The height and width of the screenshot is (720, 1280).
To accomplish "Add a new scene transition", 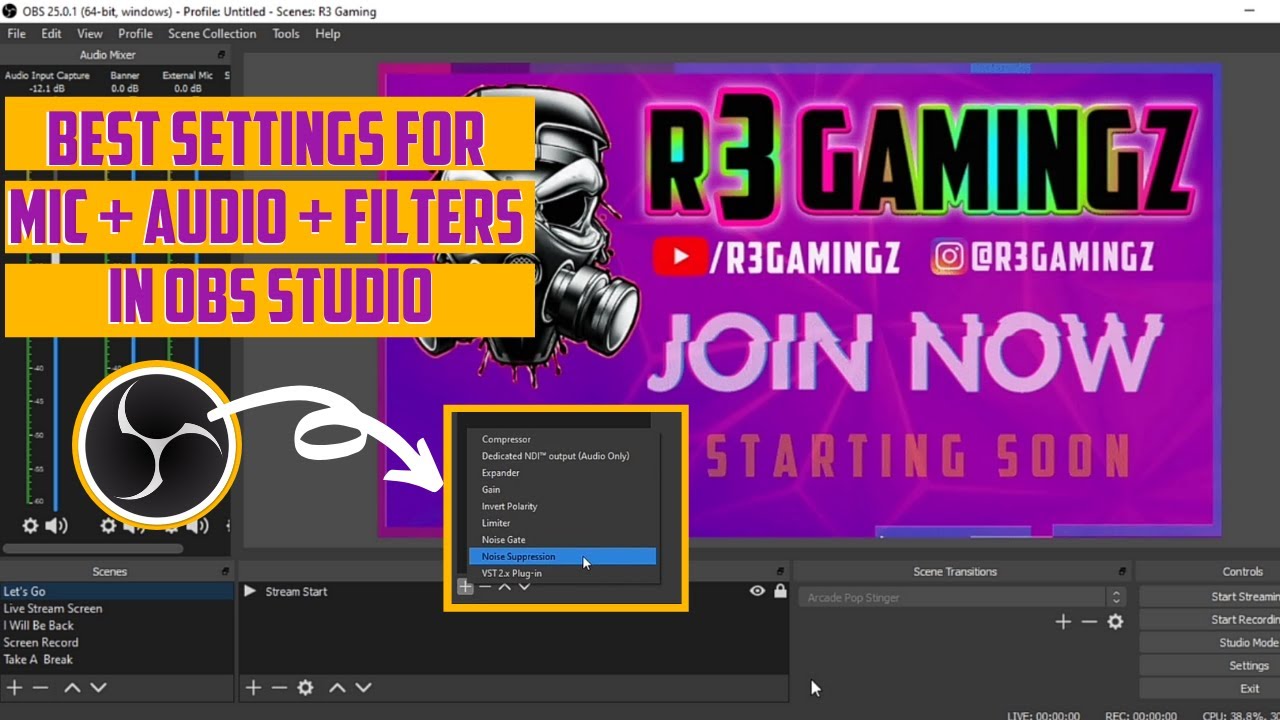I will pos(1063,621).
